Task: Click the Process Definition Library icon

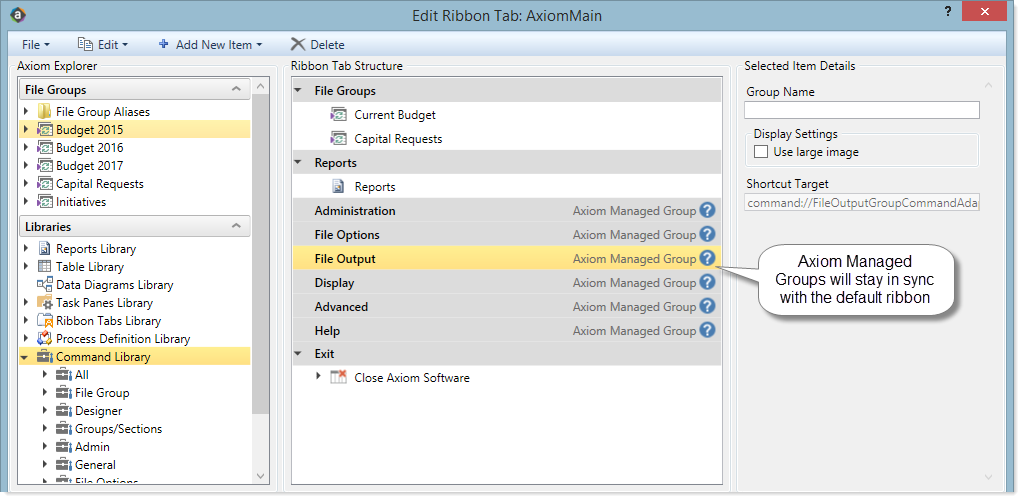Action: [45, 339]
